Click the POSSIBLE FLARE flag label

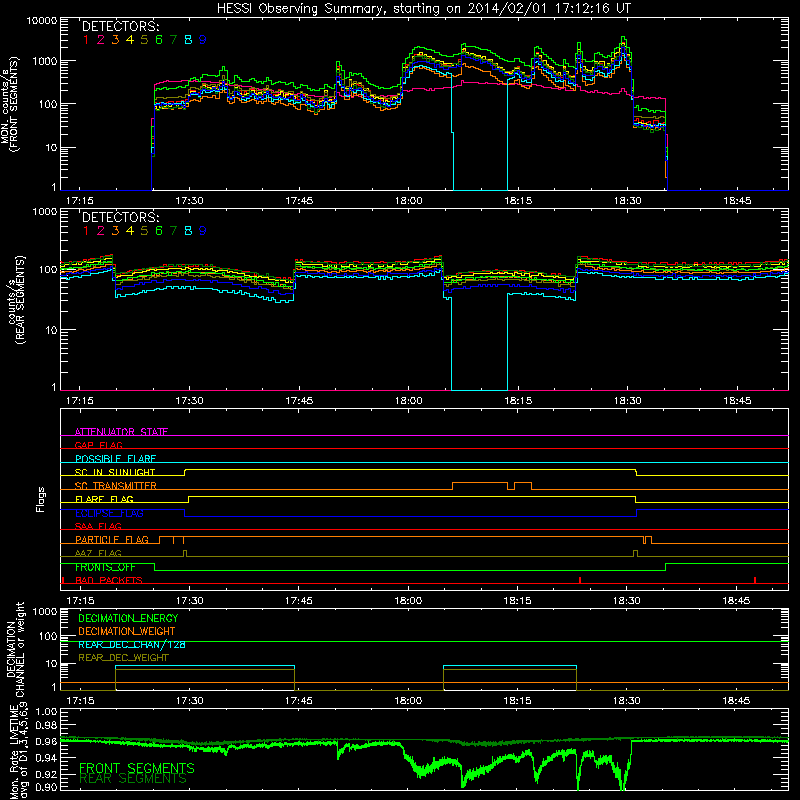tap(115, 459)
